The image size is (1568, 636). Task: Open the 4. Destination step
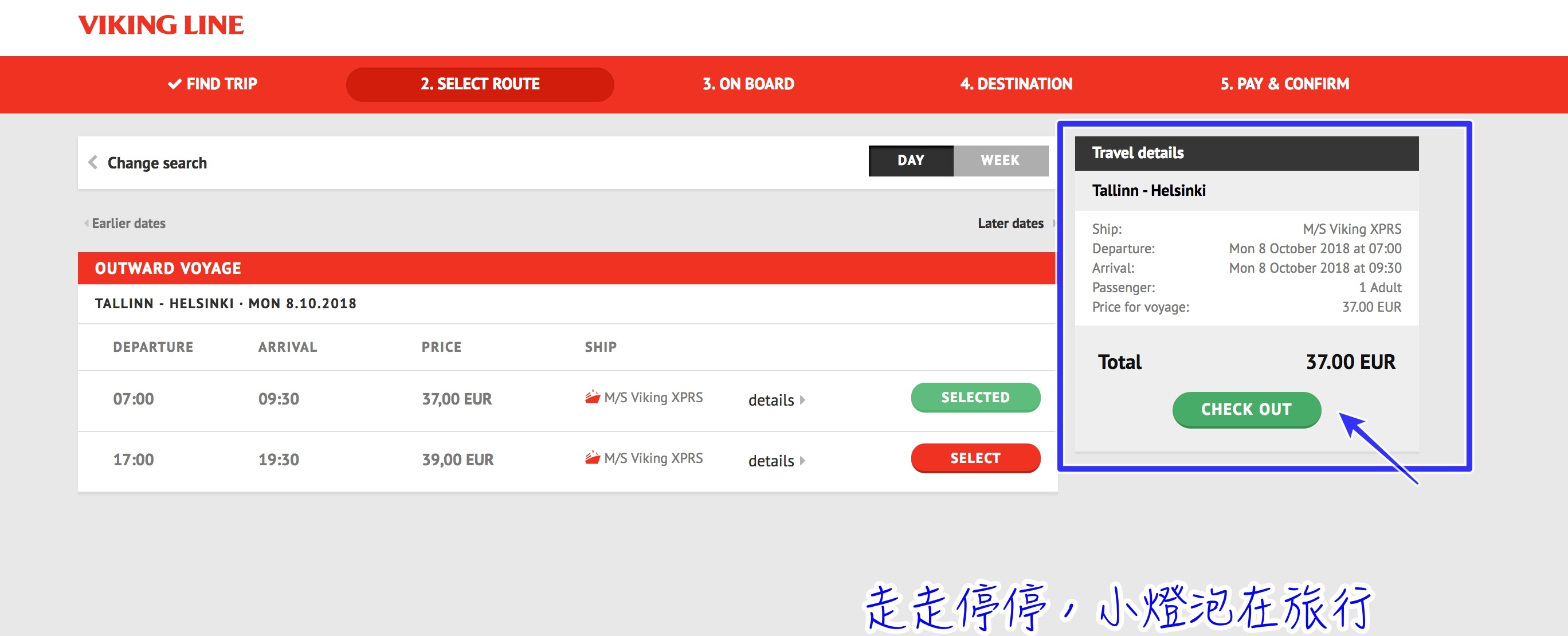(x=1016, y=84)
